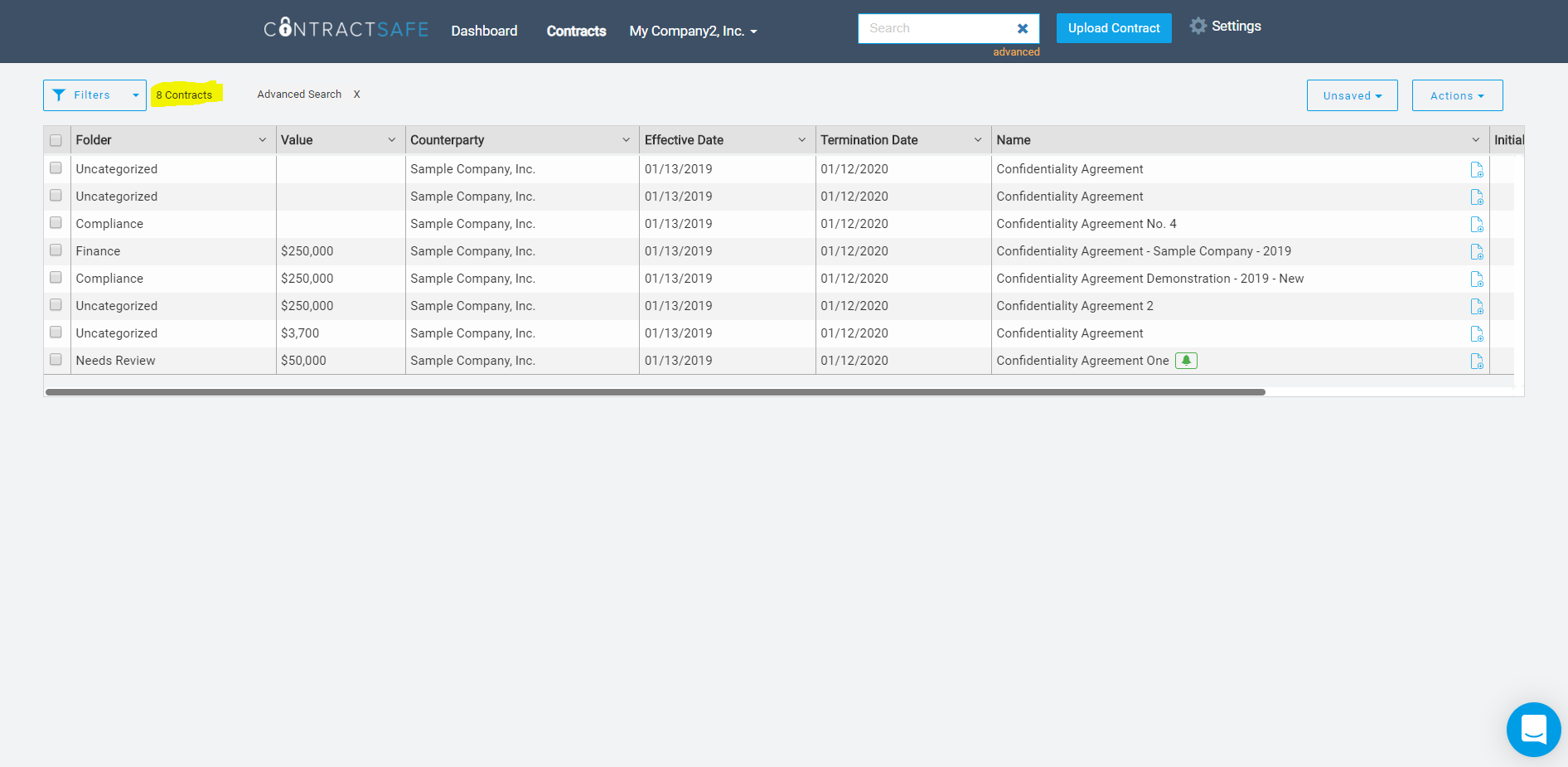1568x767 pixels.
Task: Click Confidentiality Agreement 2 name
Action: tap(1075, 306)
